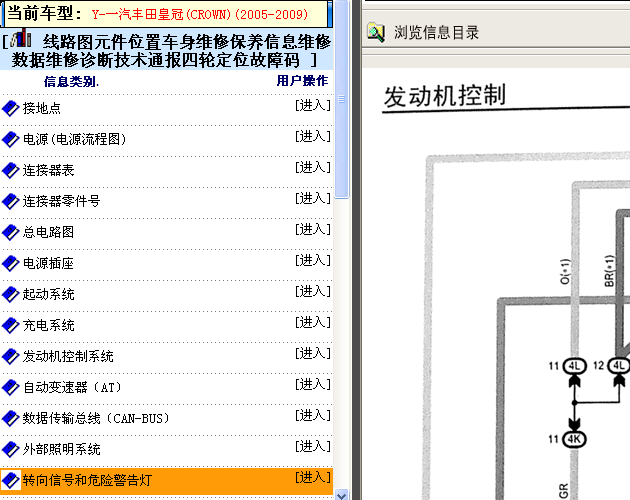
Task: Open 进入 link for 电源(电源流程图)
Action: (313, 136)
